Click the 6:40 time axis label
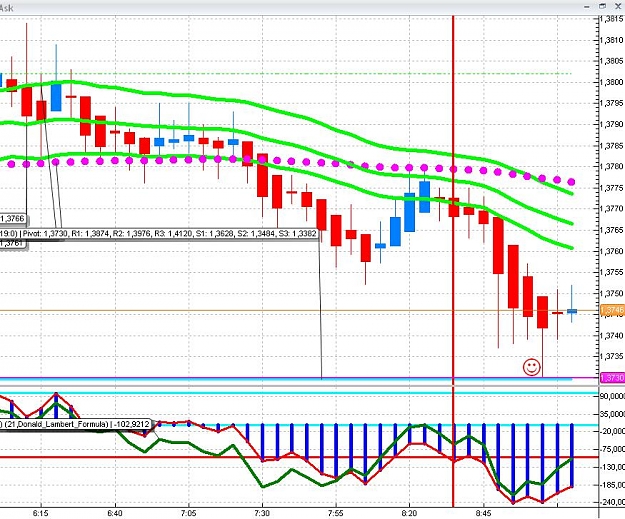The image size is (625, 519). coord(115,513)
